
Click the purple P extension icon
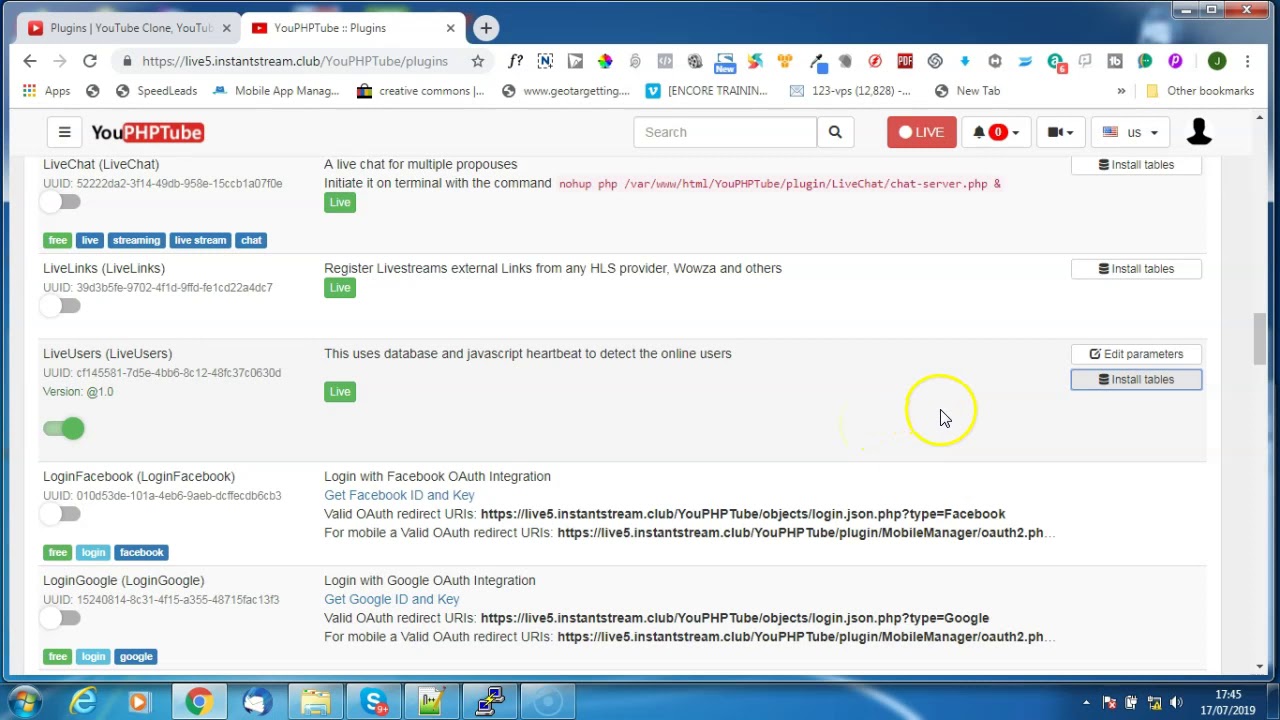[x=1175, y=61]
